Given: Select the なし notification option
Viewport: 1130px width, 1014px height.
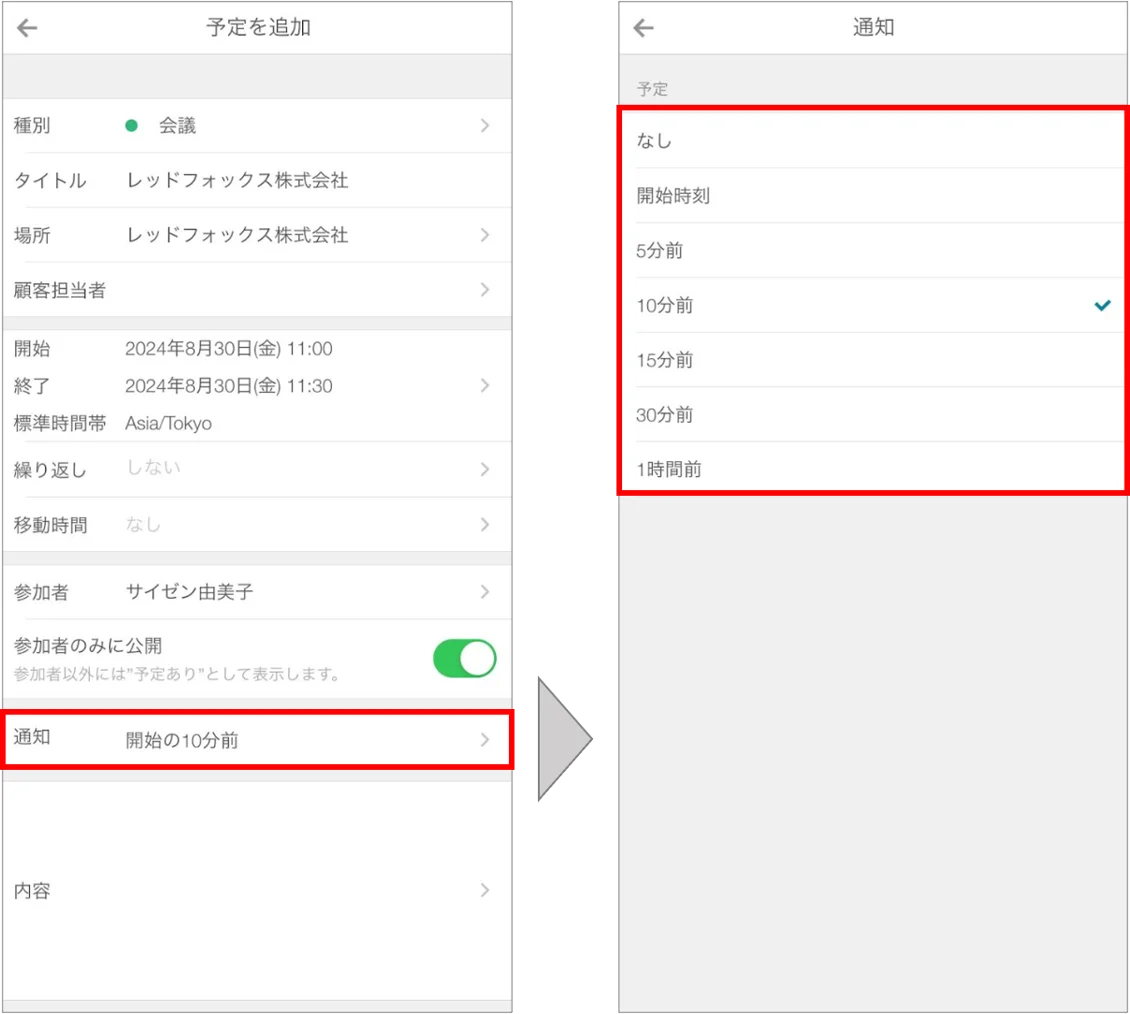Looking at the screenshot, I should [x=872, y=141].
